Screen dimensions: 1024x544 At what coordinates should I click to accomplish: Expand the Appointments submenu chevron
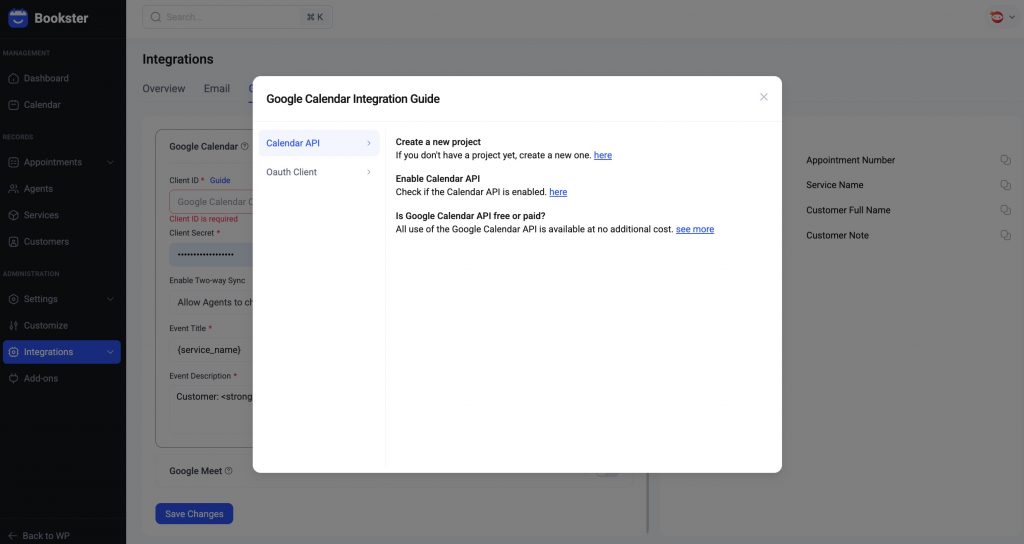(x=110, y=162)
